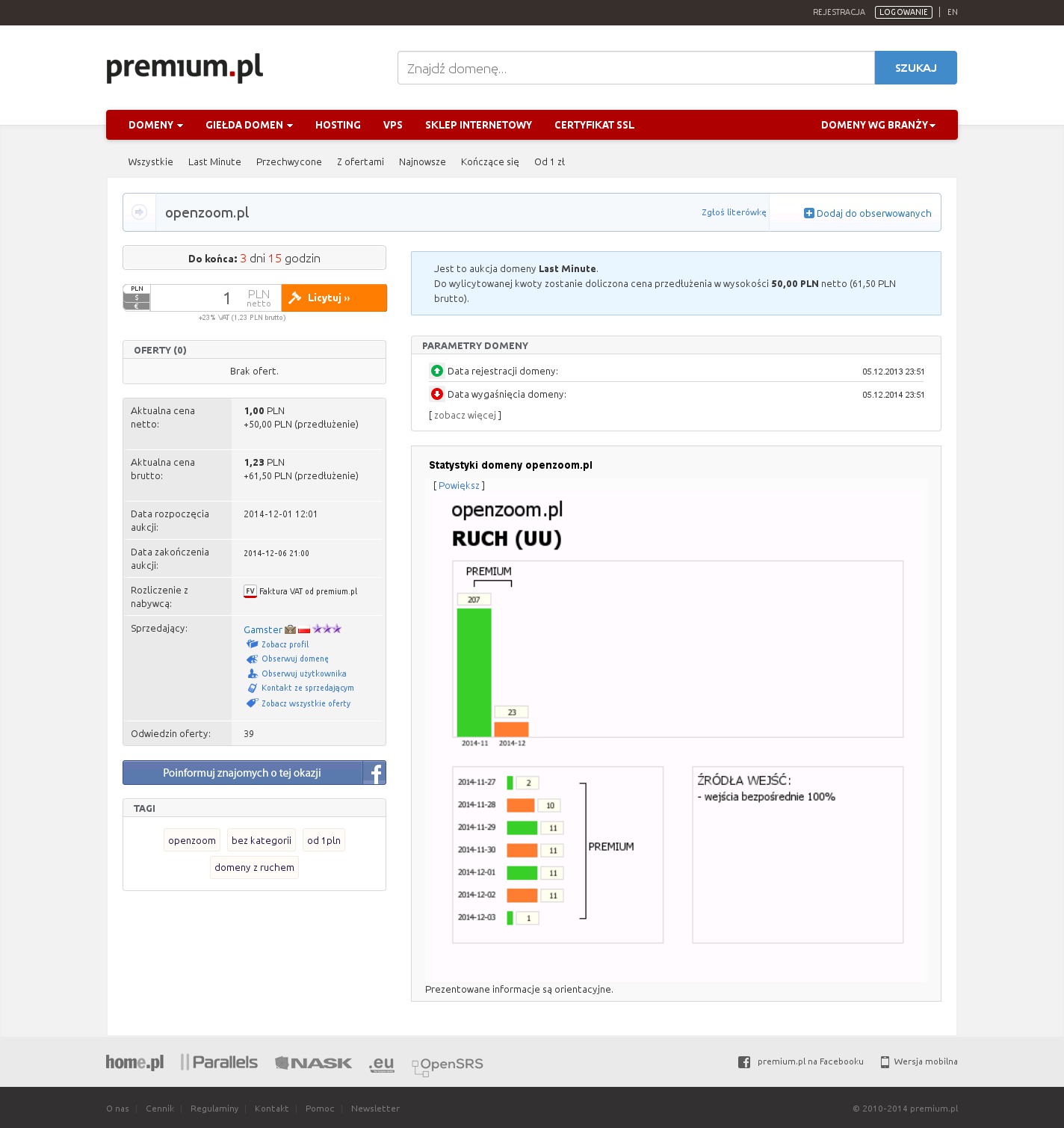Switch bid currency to PLN

137,289
